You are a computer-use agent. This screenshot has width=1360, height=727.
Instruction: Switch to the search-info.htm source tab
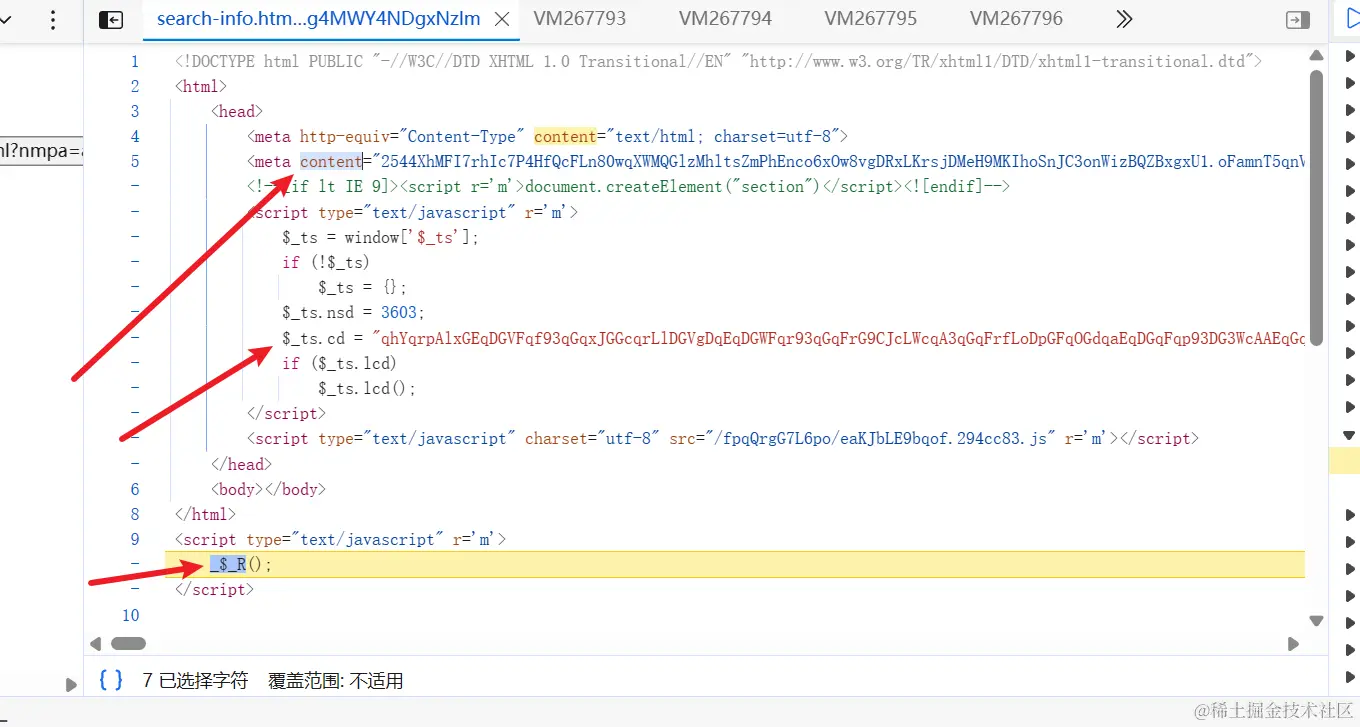(x=319, y=19)
